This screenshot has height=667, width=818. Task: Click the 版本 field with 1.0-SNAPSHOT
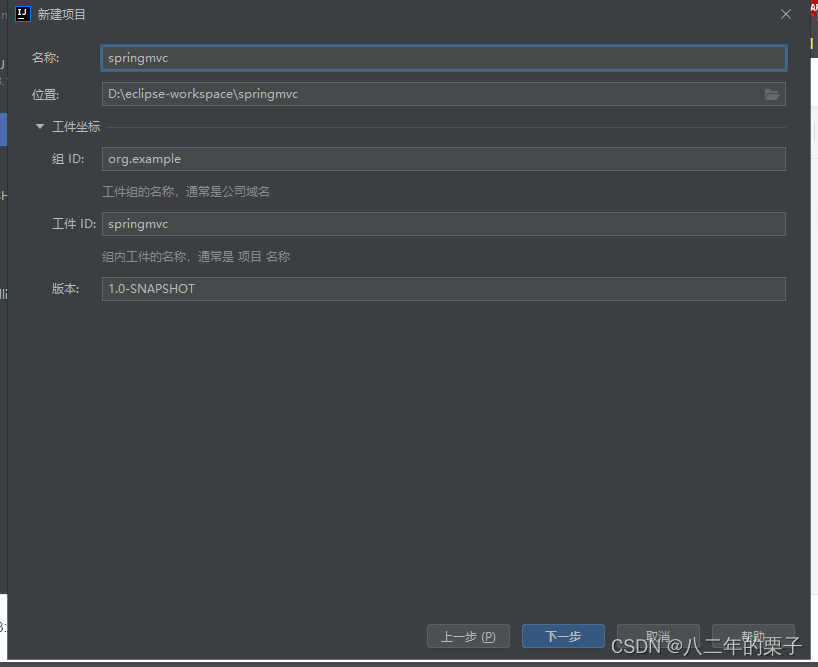(443, 289)
